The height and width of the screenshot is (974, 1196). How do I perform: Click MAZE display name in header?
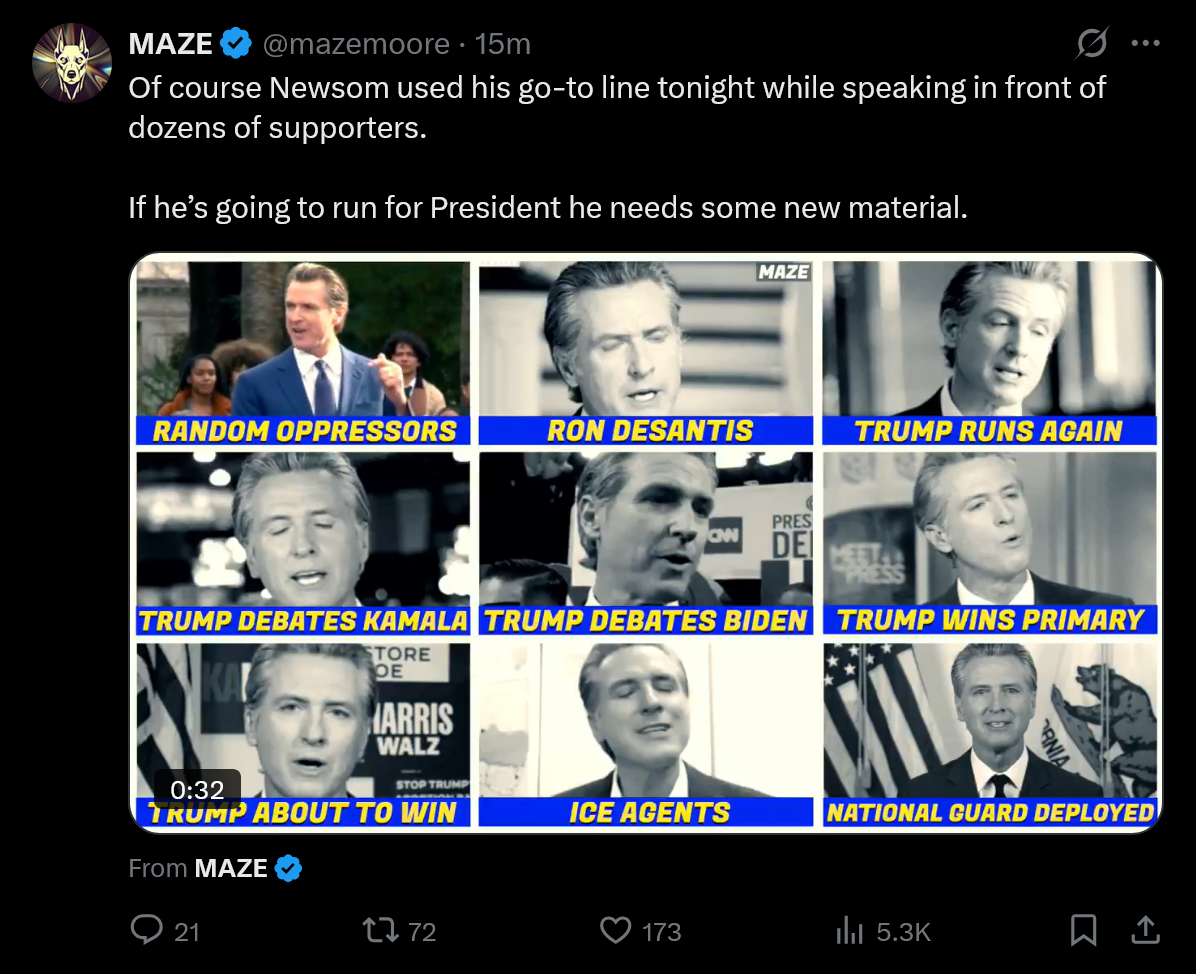[x=170, y=44]
